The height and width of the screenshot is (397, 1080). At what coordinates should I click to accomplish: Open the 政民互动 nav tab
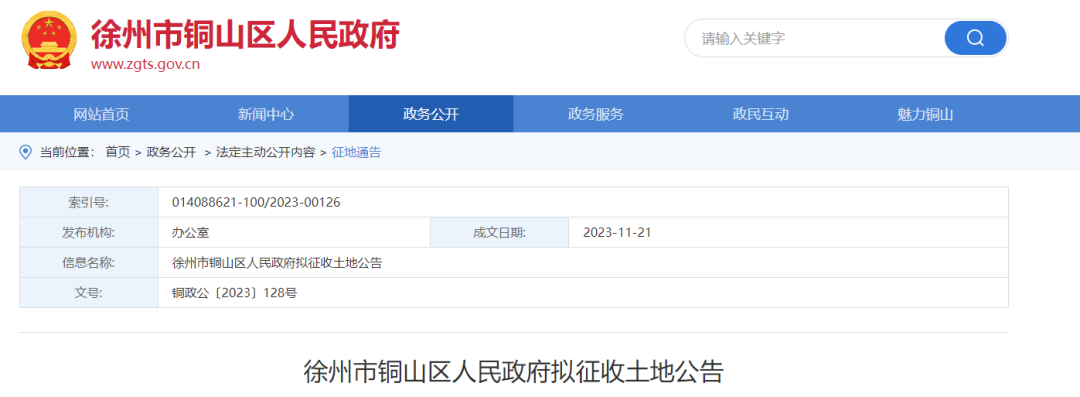tap(760, 114)
